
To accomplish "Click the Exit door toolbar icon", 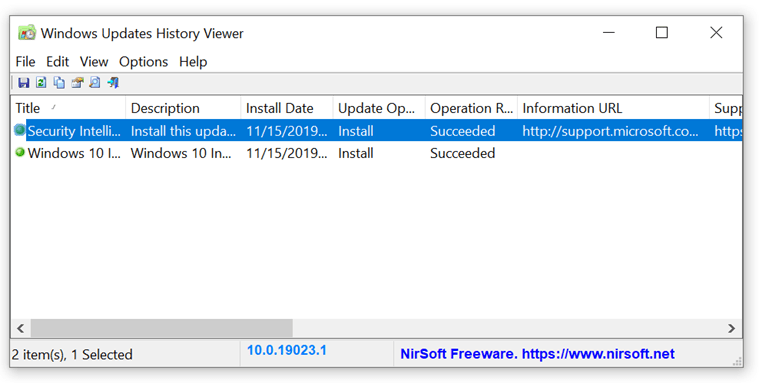I will pyautogui.click(x=113, y=83).
